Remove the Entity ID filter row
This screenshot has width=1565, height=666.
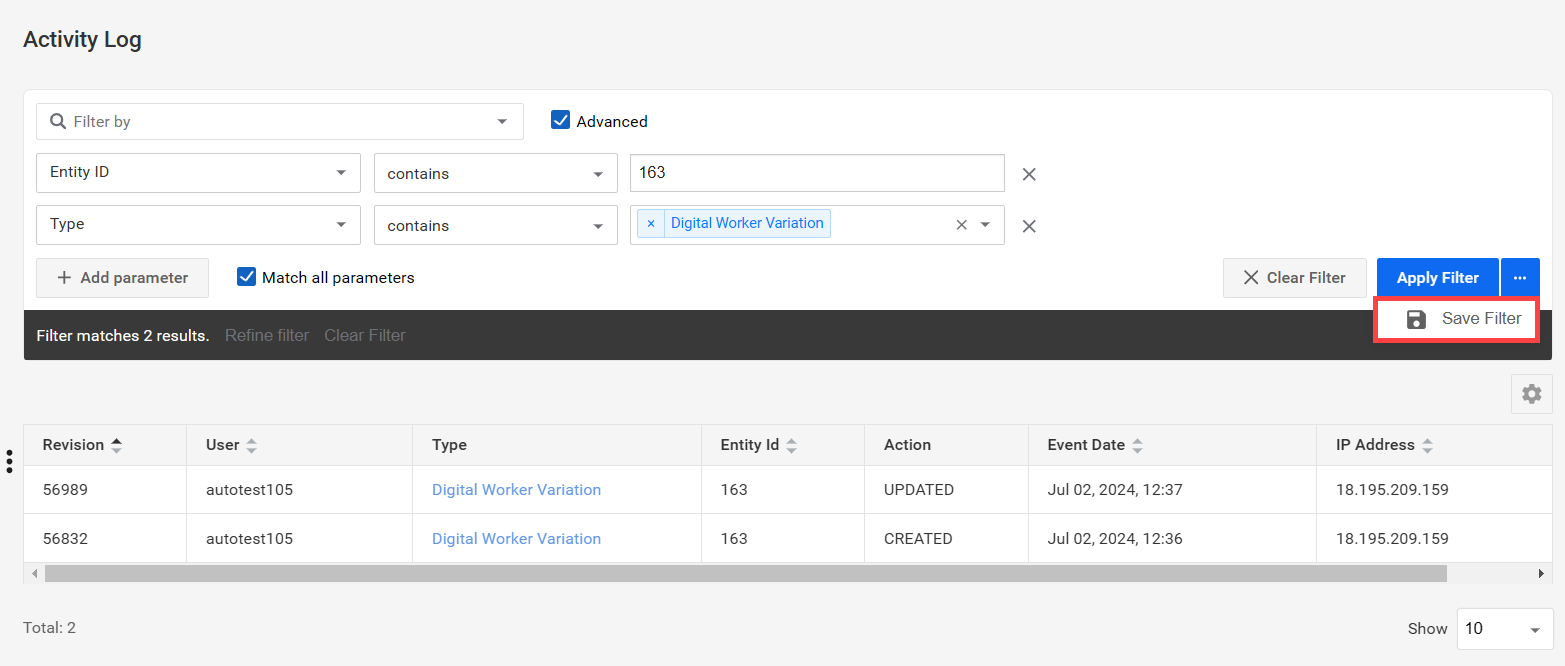click(x=1029, y=174)
